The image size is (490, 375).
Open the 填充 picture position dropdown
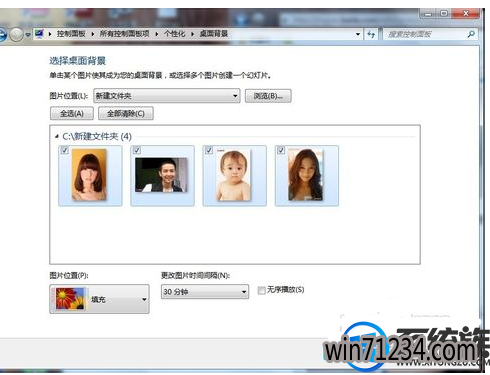pos(99,299)
